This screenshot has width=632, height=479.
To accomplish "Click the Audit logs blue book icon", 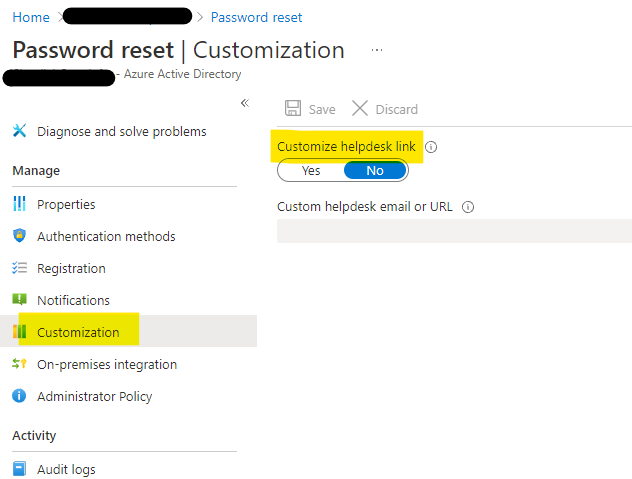I will click(x=19, y=469).
